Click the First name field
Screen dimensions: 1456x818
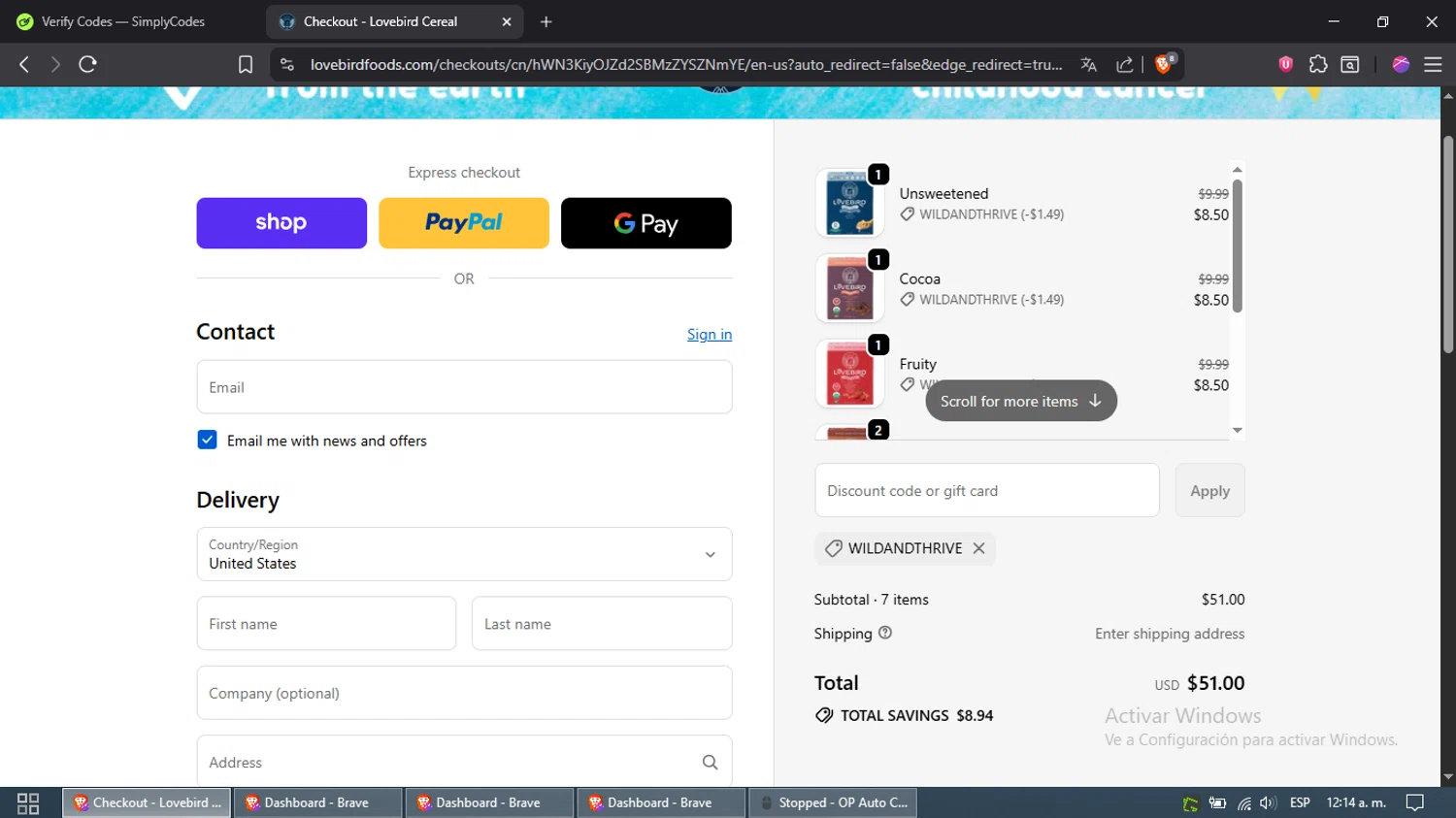click(x=326, y=624)
